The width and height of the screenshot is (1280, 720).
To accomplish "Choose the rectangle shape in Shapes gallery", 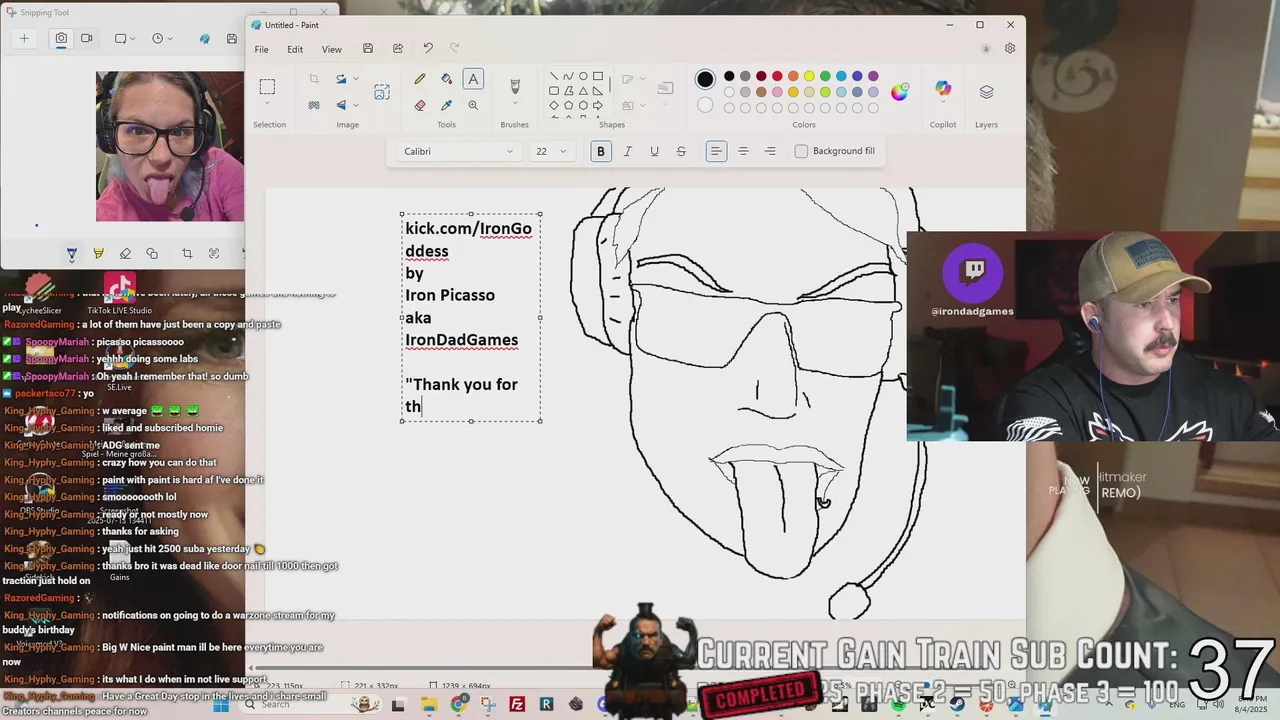I will tap(598, 76).
